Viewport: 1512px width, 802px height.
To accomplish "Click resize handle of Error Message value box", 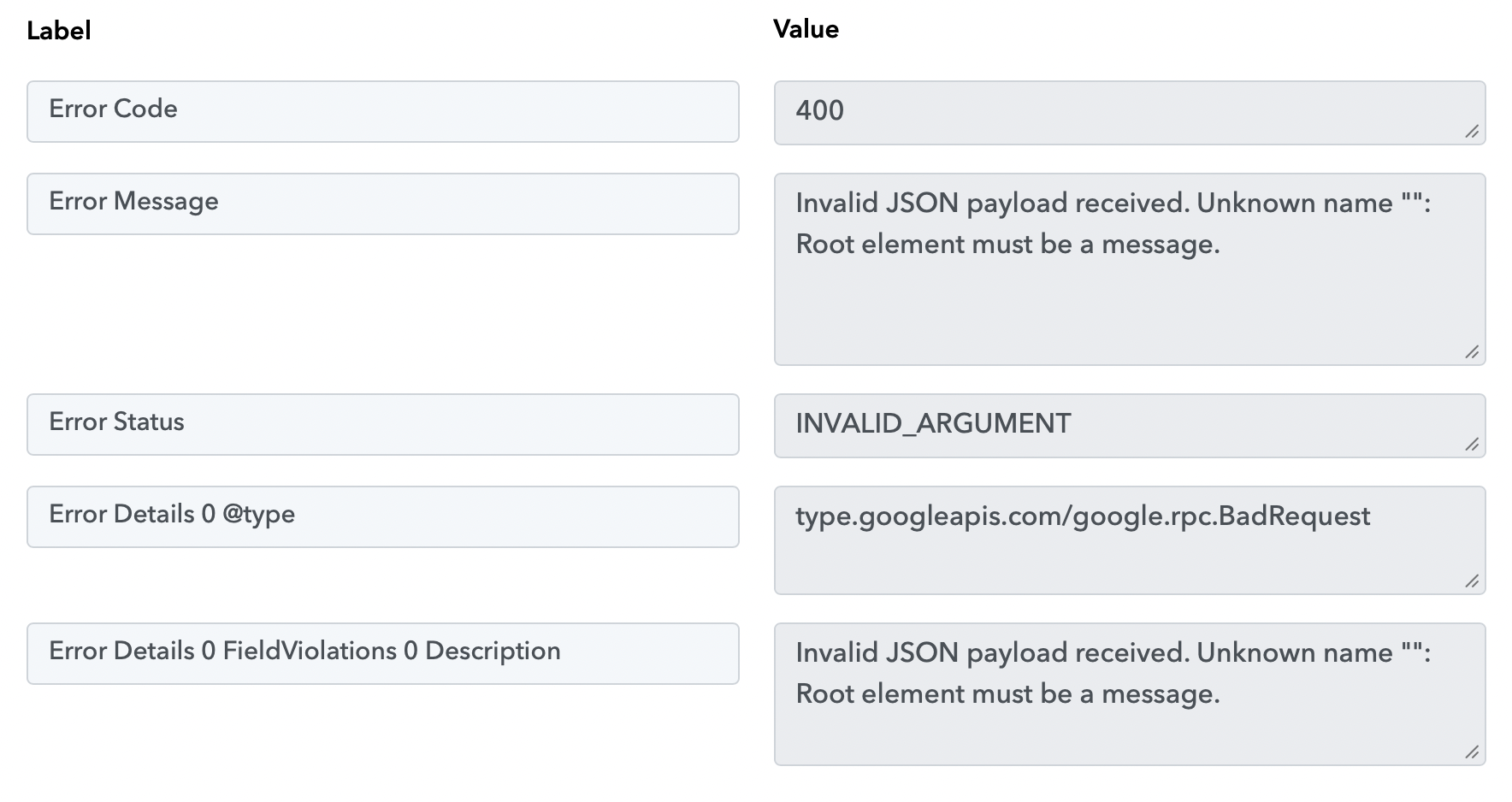I will pyautogui.click(x=1472, y=352).
